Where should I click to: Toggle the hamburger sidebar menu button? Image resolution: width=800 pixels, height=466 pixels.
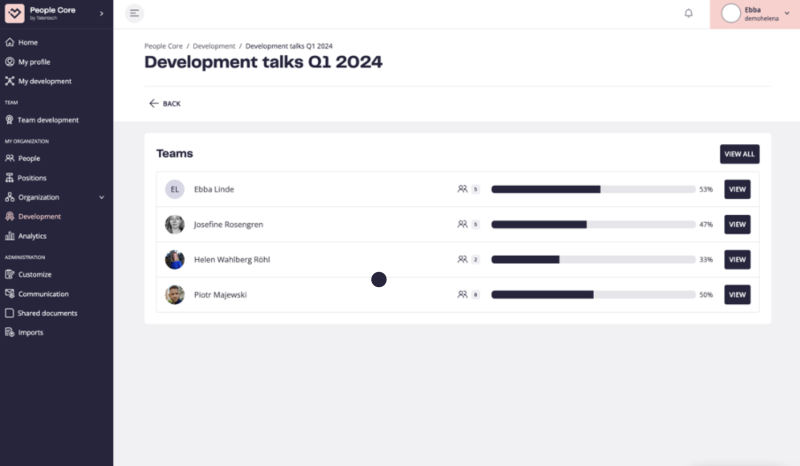point(135,13)
